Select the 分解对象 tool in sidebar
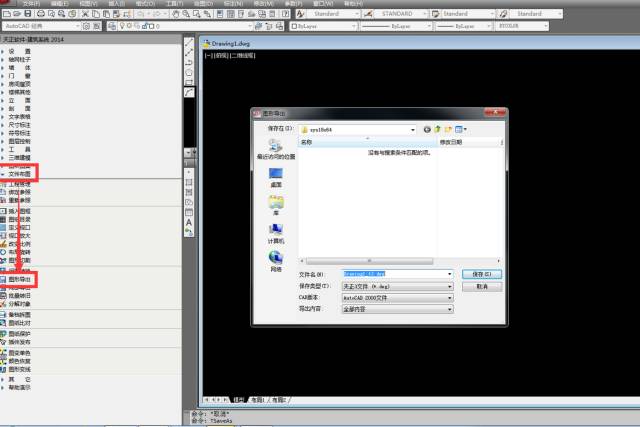This screenshot has height=427, width=640. click(x=20, y=304)
